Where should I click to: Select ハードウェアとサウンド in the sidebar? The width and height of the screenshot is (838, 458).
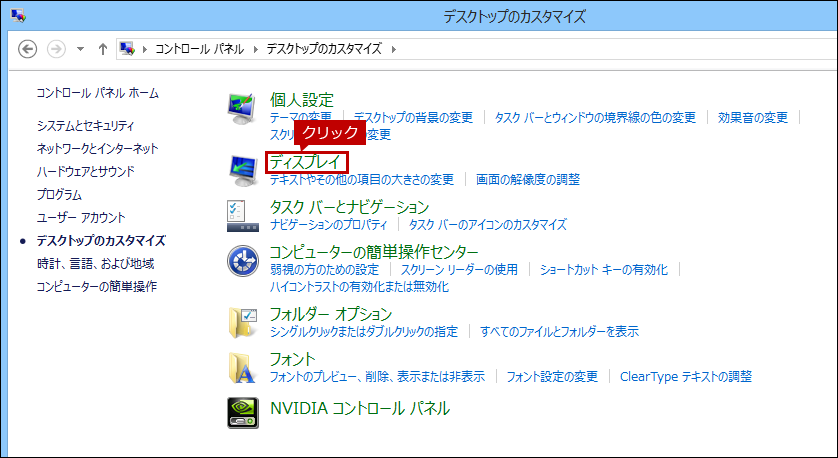click(86, 172)
